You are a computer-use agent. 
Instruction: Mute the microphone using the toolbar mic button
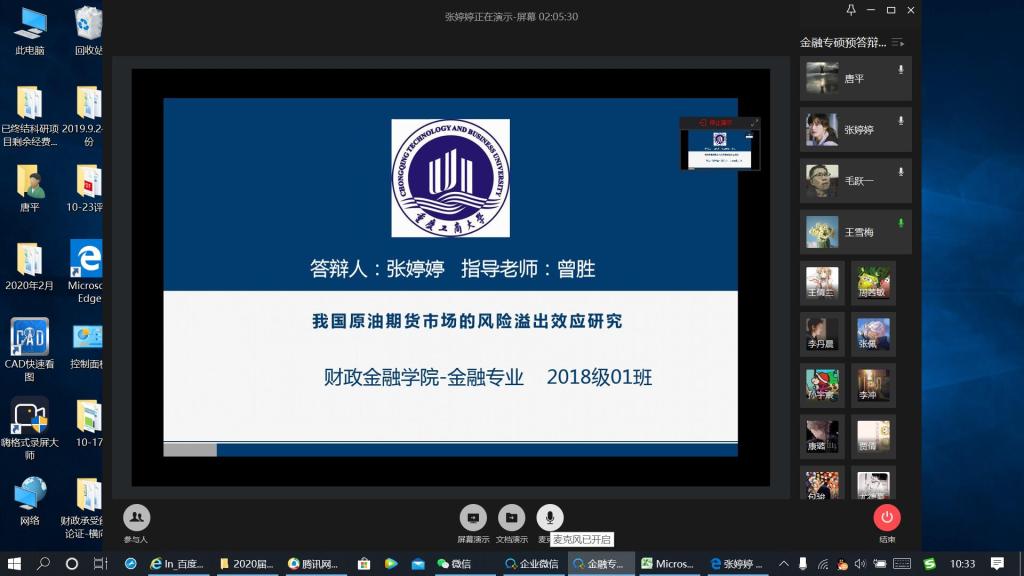(548, 517)
